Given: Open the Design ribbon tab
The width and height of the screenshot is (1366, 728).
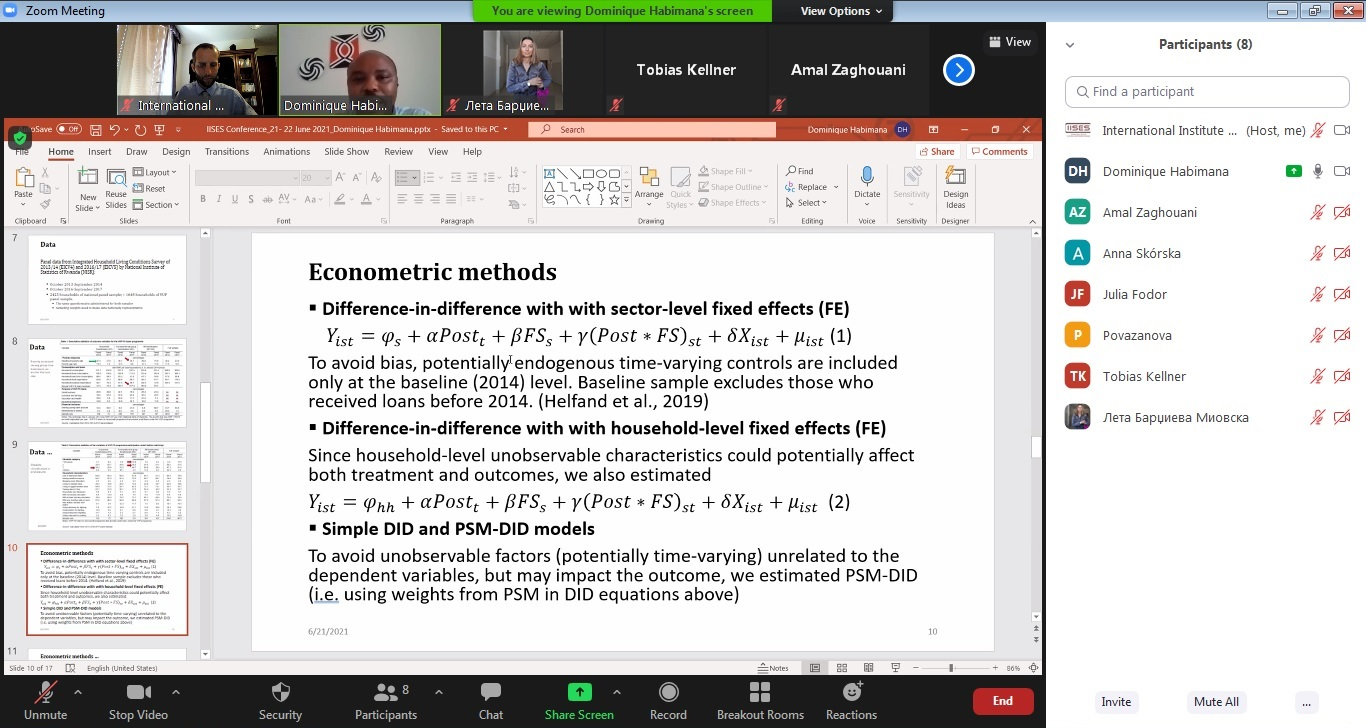Looking at the screenshot, I should (x=176, y=152).
